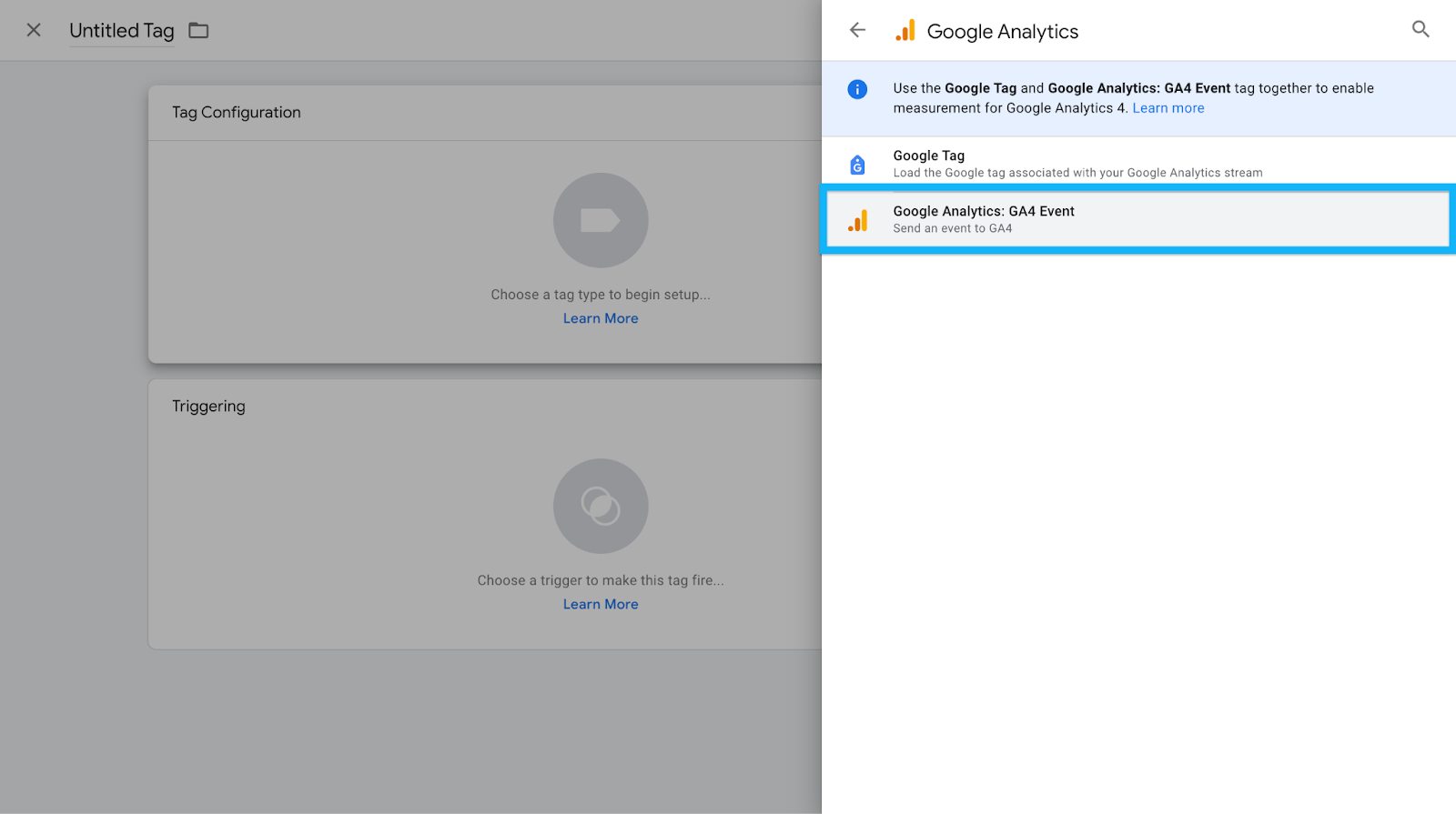Click the Tag Configuration heading
This screenshot has height=814, width=1456.
(x=237, y=113)
